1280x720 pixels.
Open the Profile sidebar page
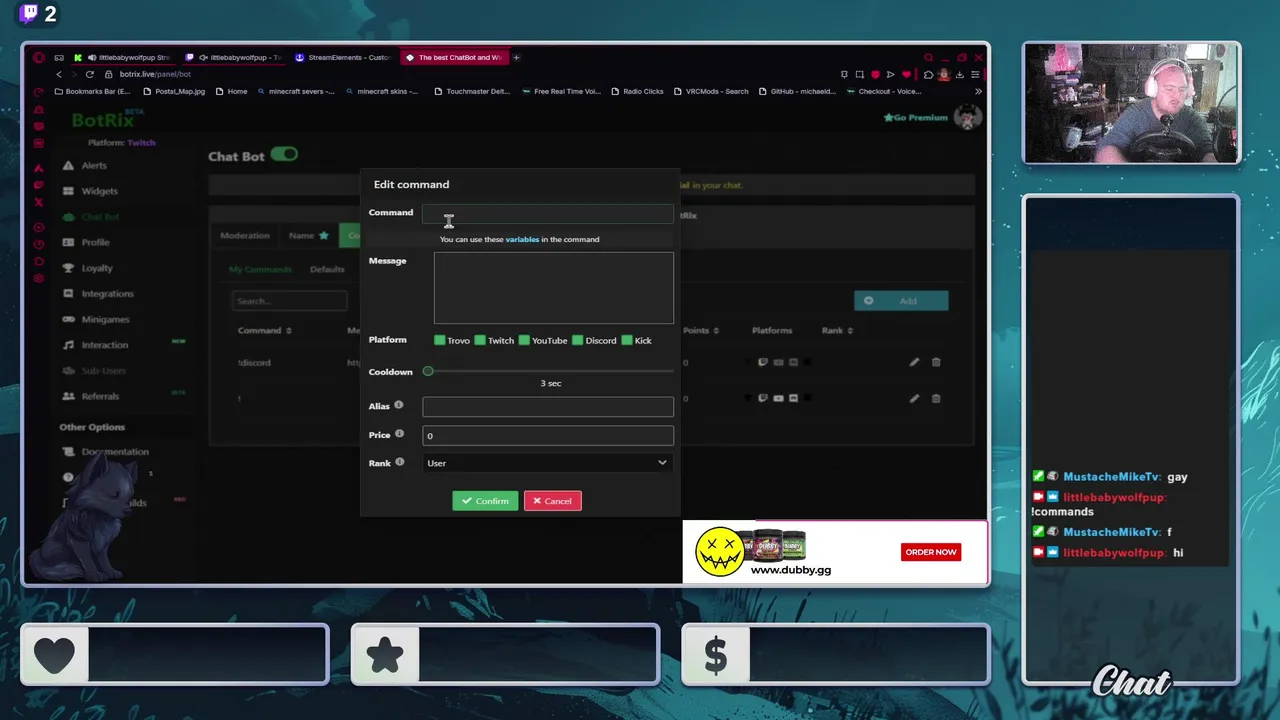[x=95, y=242]
